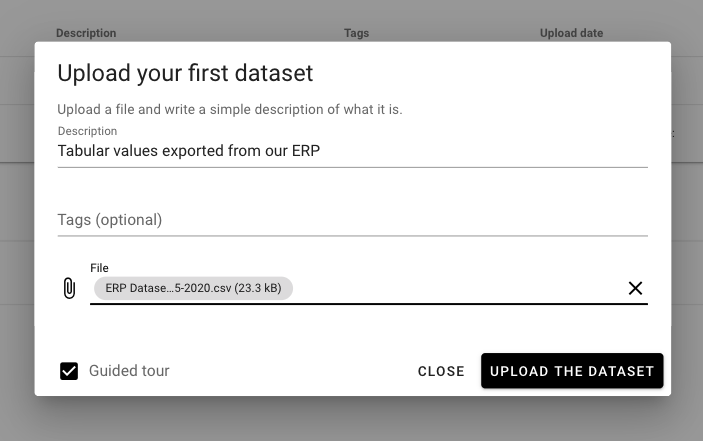The image size is (703, 441).
Task: Click the small 'File' field label
Action: pos(99,268)
